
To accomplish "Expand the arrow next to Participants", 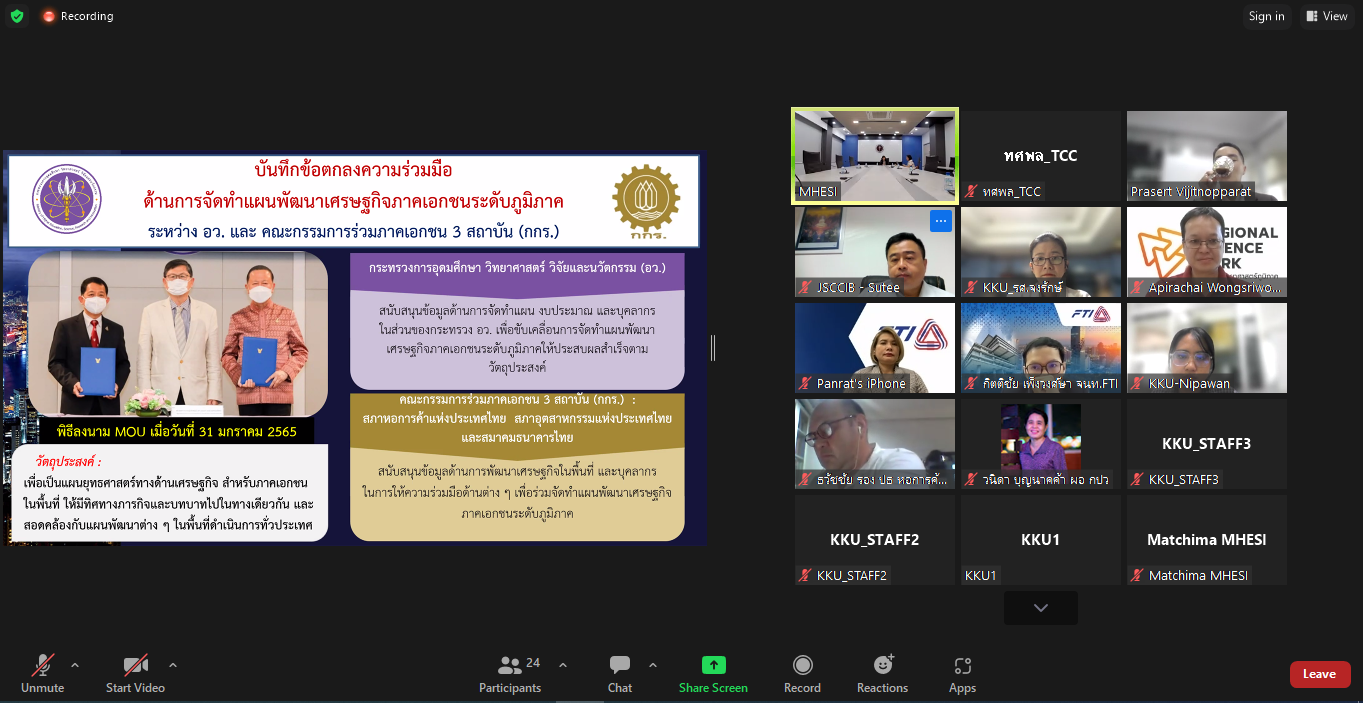I will pyautogui.click(x=563, y=665).
